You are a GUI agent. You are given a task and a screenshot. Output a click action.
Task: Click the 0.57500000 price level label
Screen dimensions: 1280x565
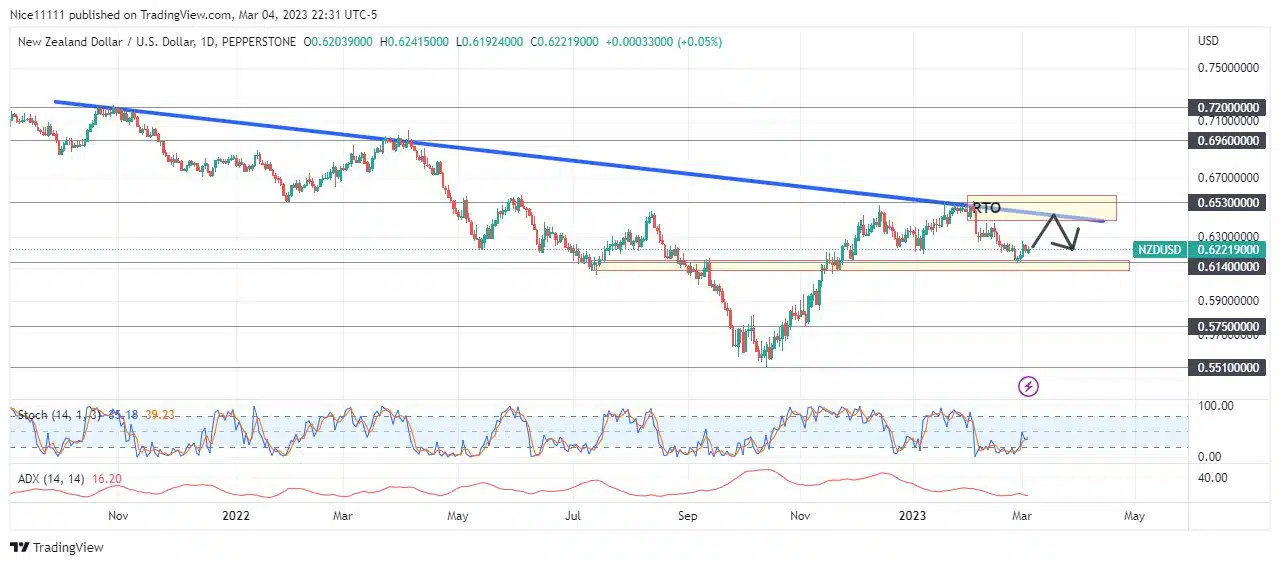tap(1227, 327)
